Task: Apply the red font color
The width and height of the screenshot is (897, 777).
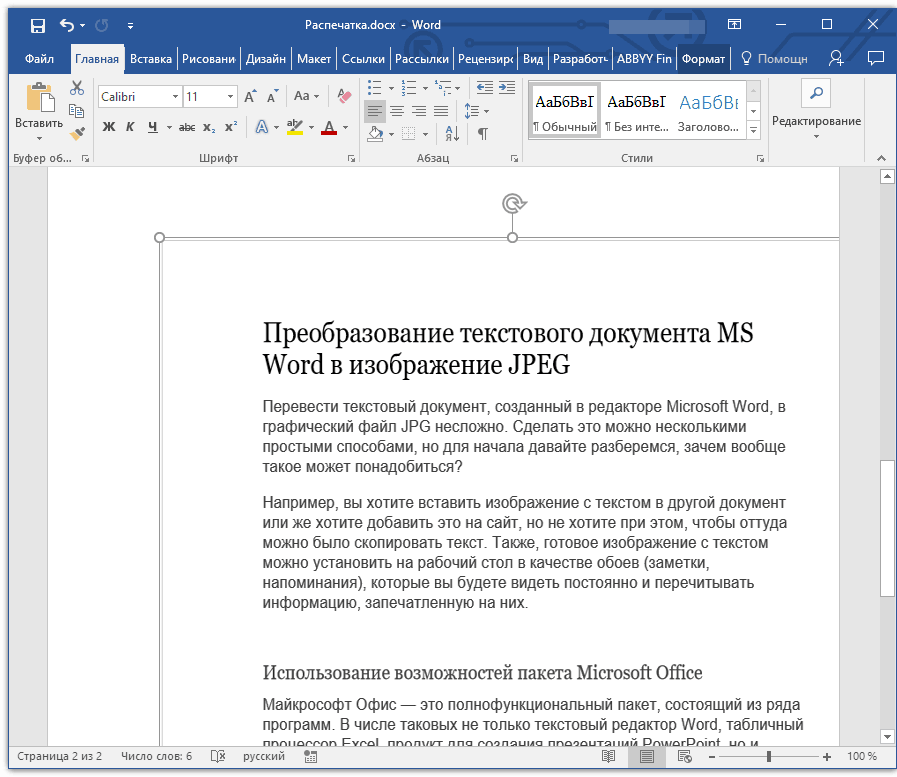Action: tap(329, 127)
